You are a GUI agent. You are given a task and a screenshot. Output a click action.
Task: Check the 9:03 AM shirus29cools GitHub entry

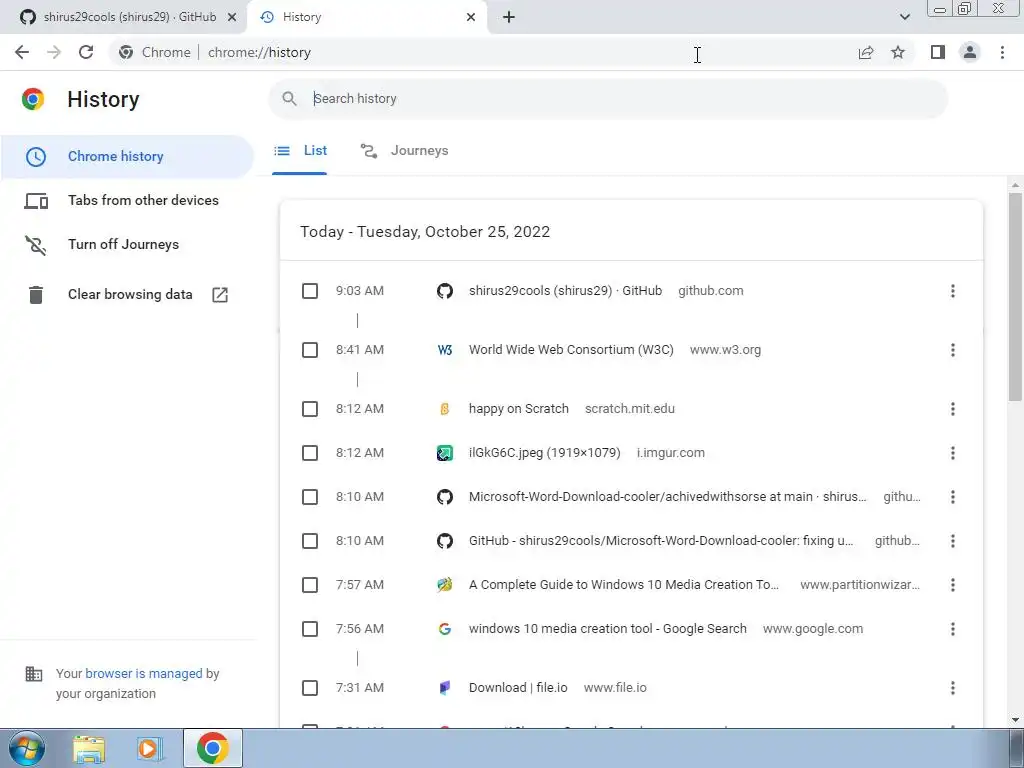[x=310, y=291]
